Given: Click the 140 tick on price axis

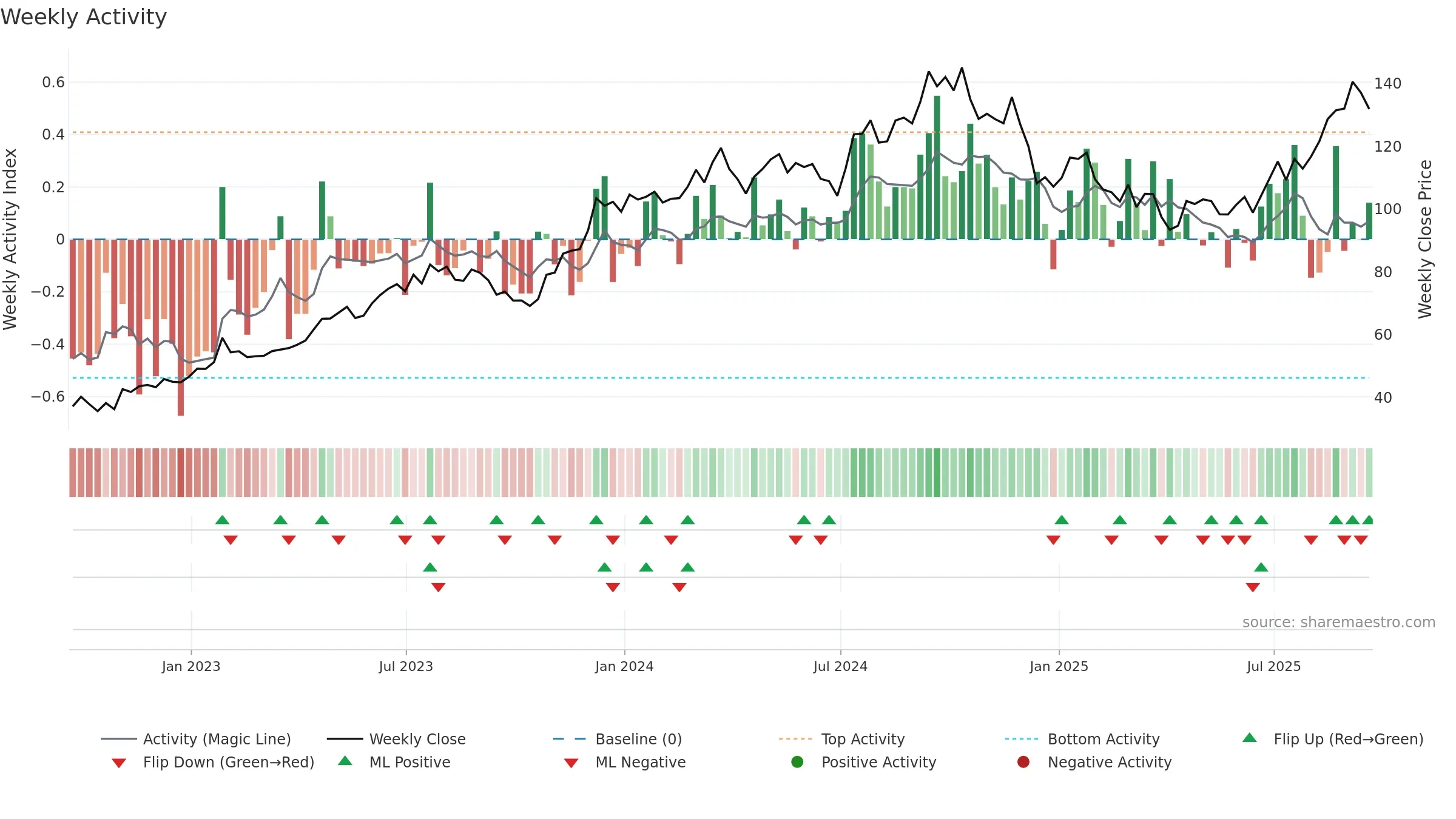Looking at the screenshot, I should [1388, 83].
